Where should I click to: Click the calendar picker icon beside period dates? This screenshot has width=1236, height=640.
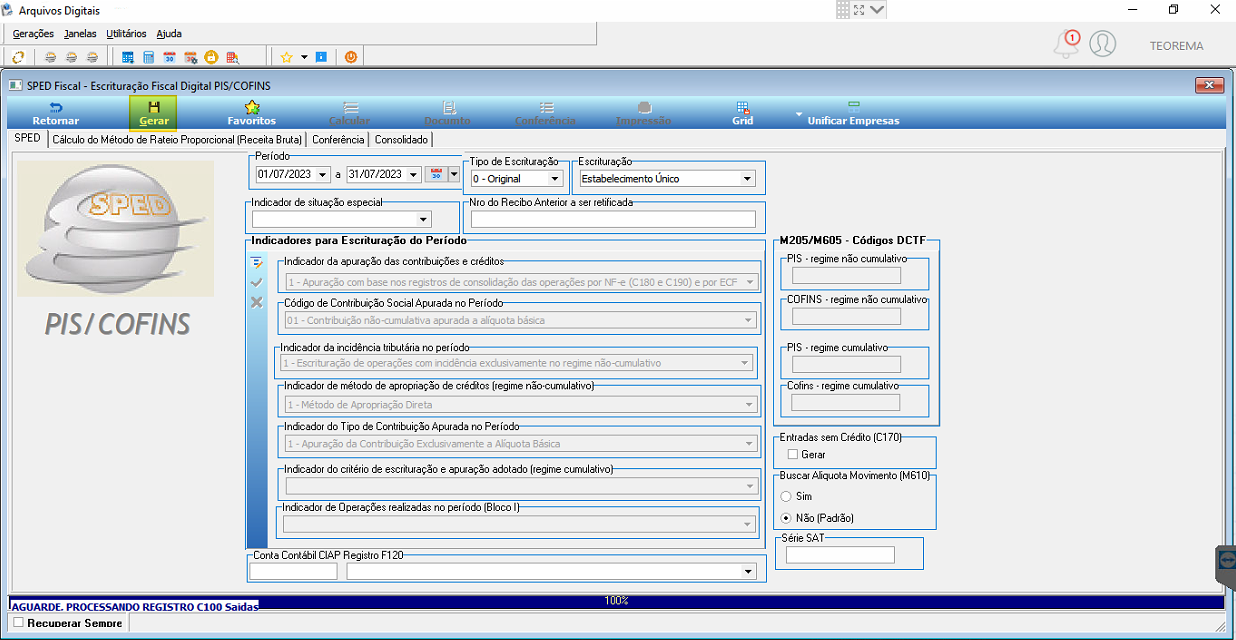(x=436, y=174)
